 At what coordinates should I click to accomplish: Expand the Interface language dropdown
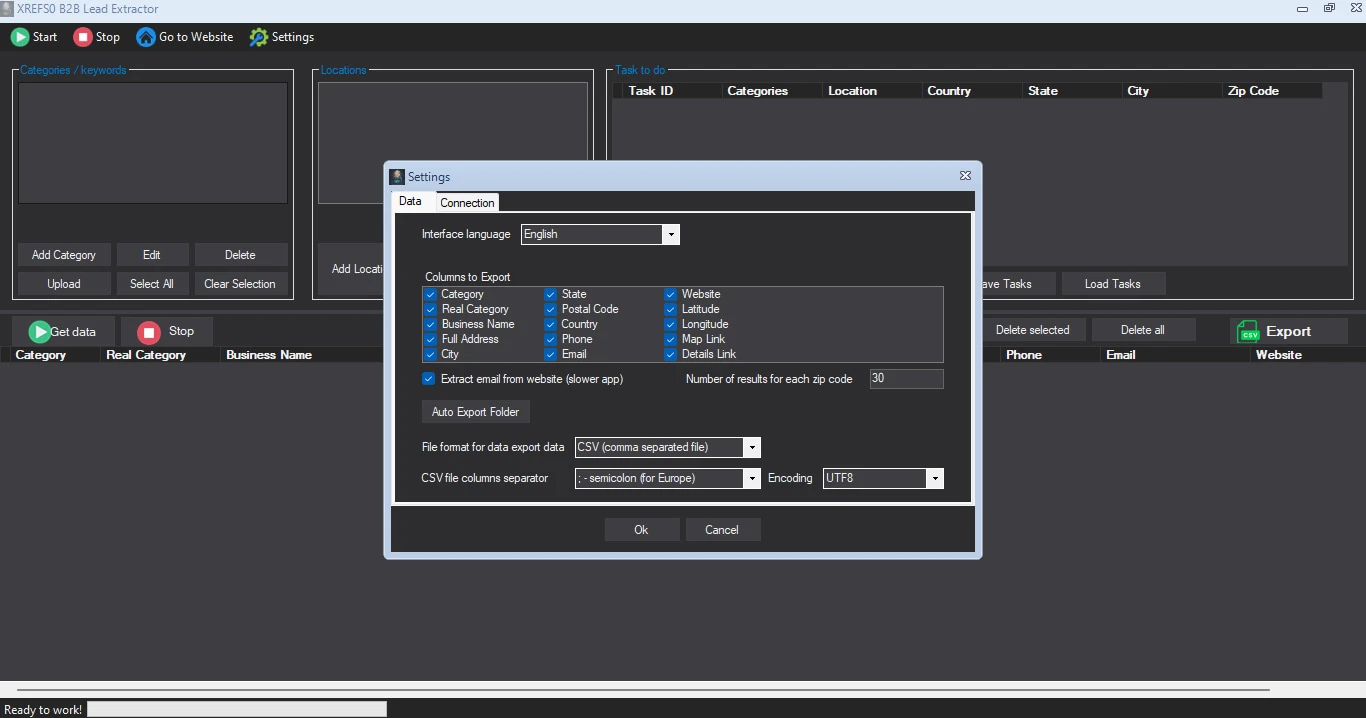tap(671, 234)
